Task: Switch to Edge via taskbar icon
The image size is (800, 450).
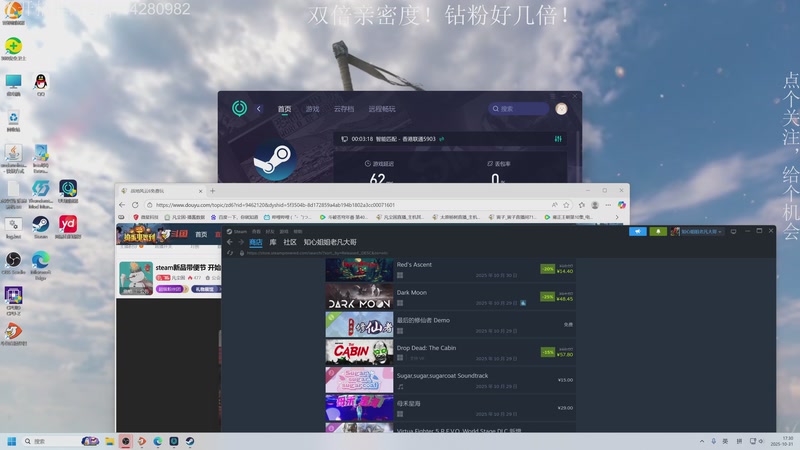Action: pos(158,441)
